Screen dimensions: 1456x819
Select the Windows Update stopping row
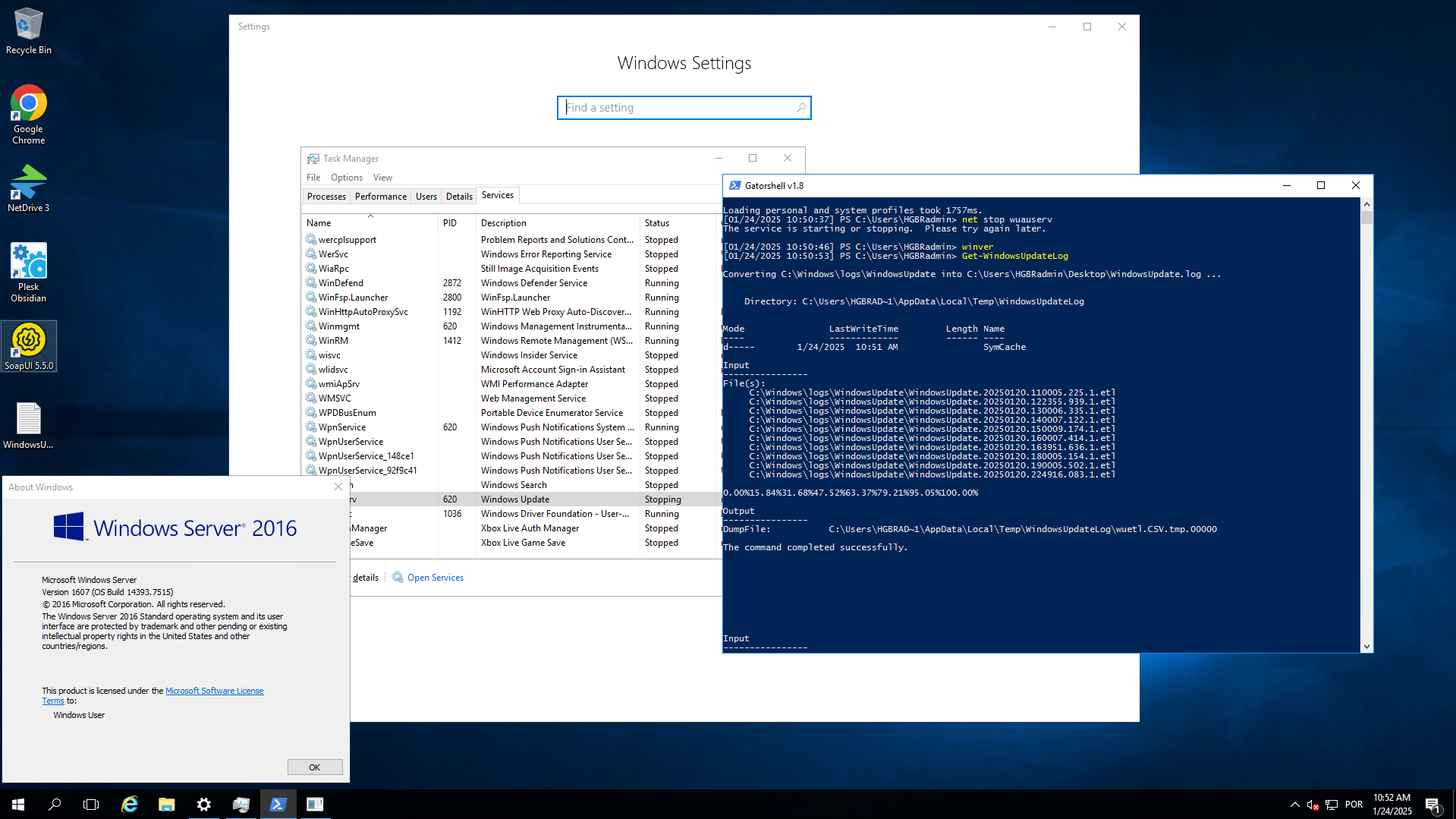tap(536, 499)
